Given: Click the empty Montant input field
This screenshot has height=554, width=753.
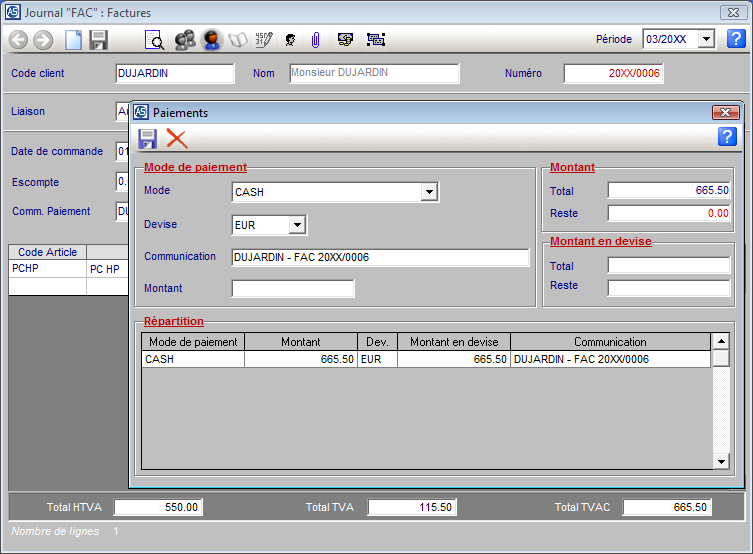Looking at the screenshot, I should click(x=293, y=289).
